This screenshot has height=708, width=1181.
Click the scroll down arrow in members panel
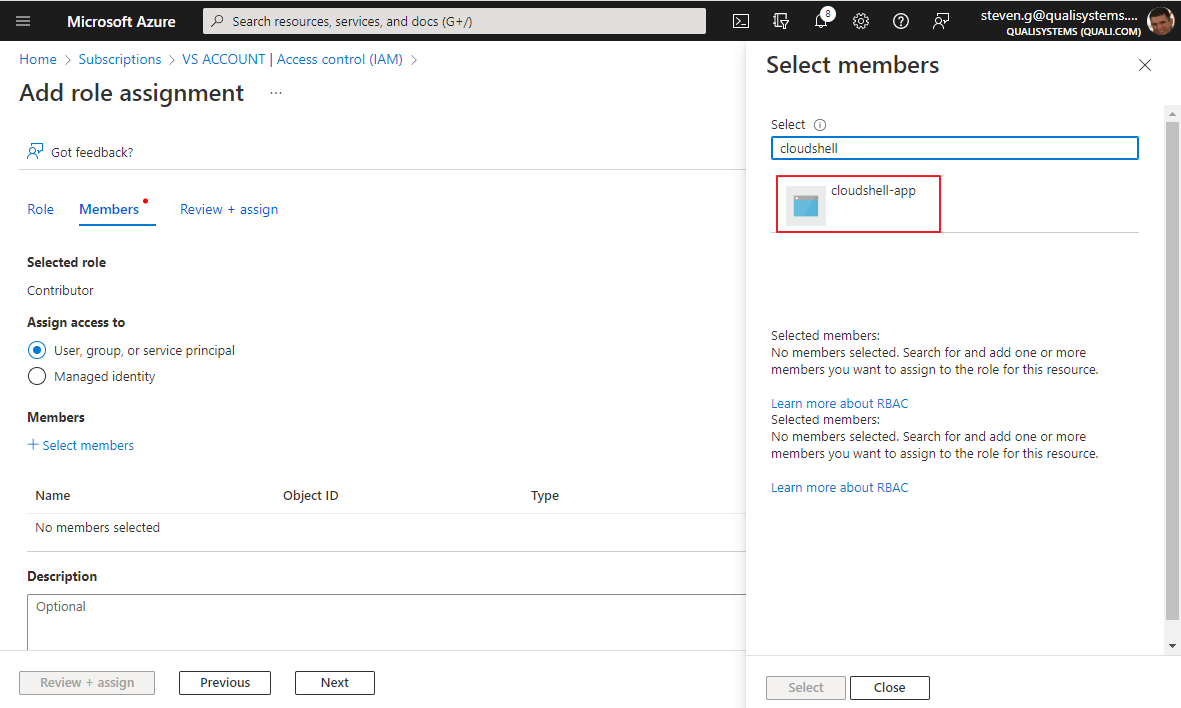(1173, 647)
